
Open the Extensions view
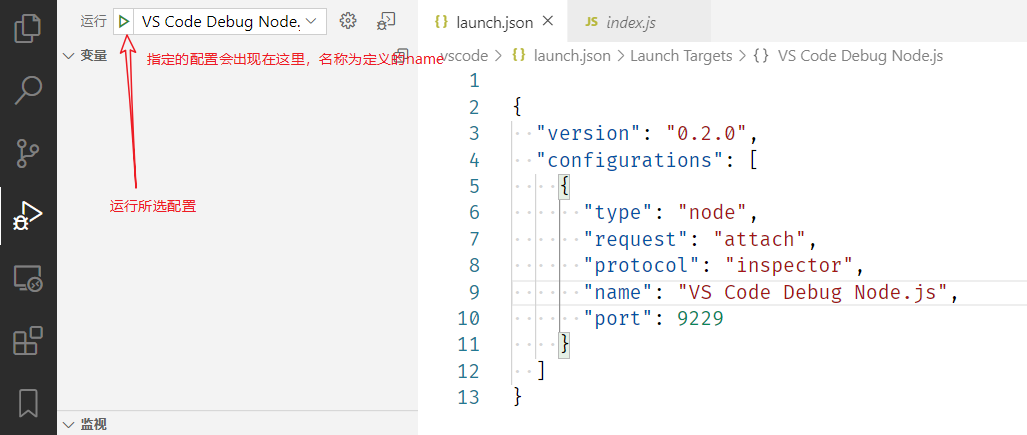pyautogui.click(x=28, y=341)
